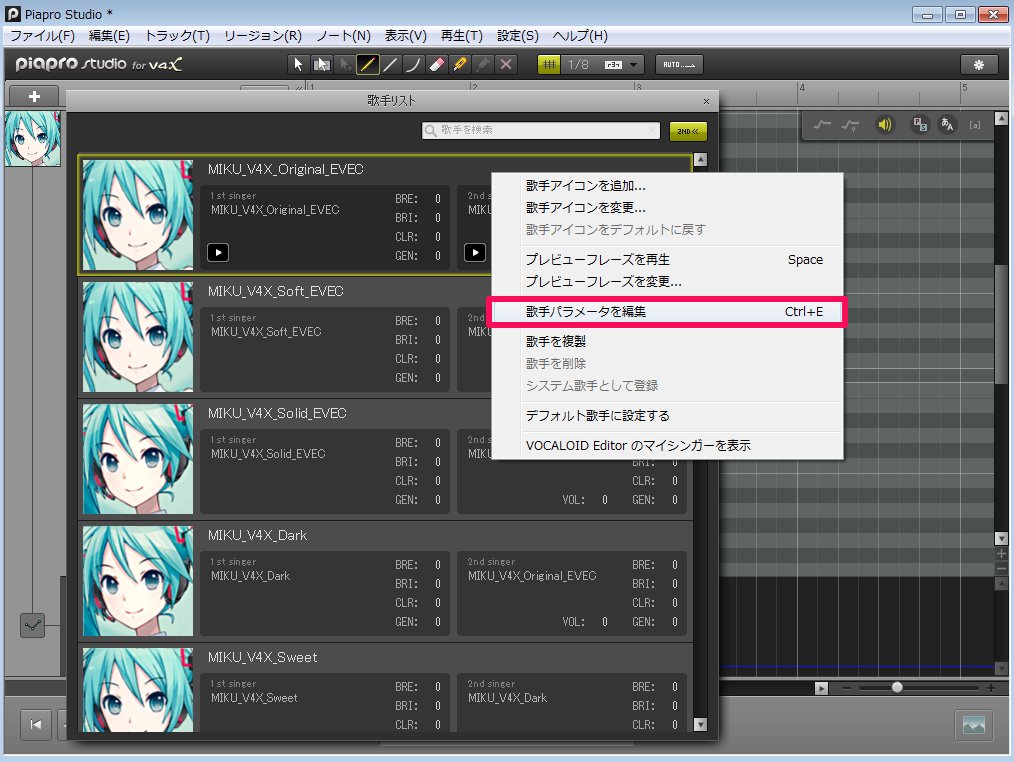This screenshot has height=762, width=1014.
Task: Open the ヘルプ(H) menu
Action: point(580,36)
